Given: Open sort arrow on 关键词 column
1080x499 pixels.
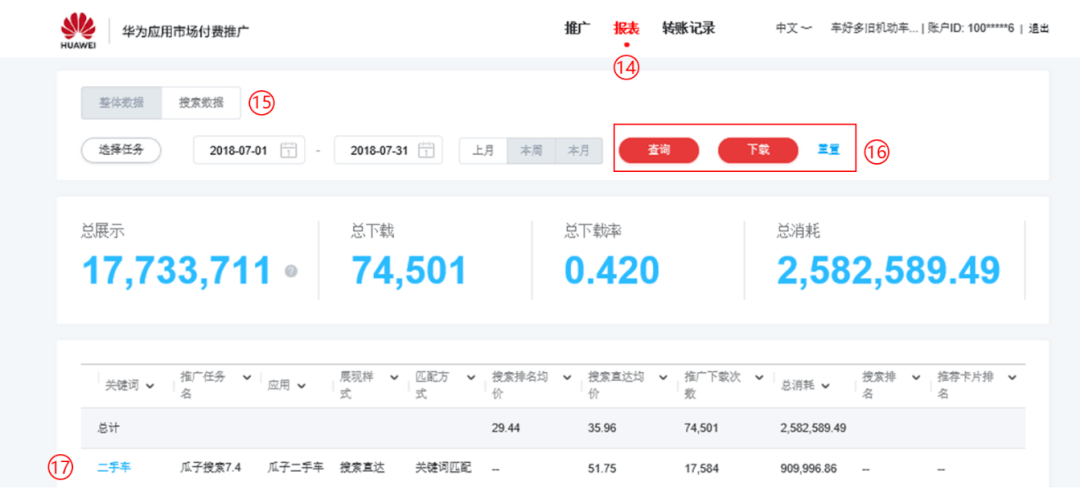Looking at the screenshot, I should coord(150,386).
